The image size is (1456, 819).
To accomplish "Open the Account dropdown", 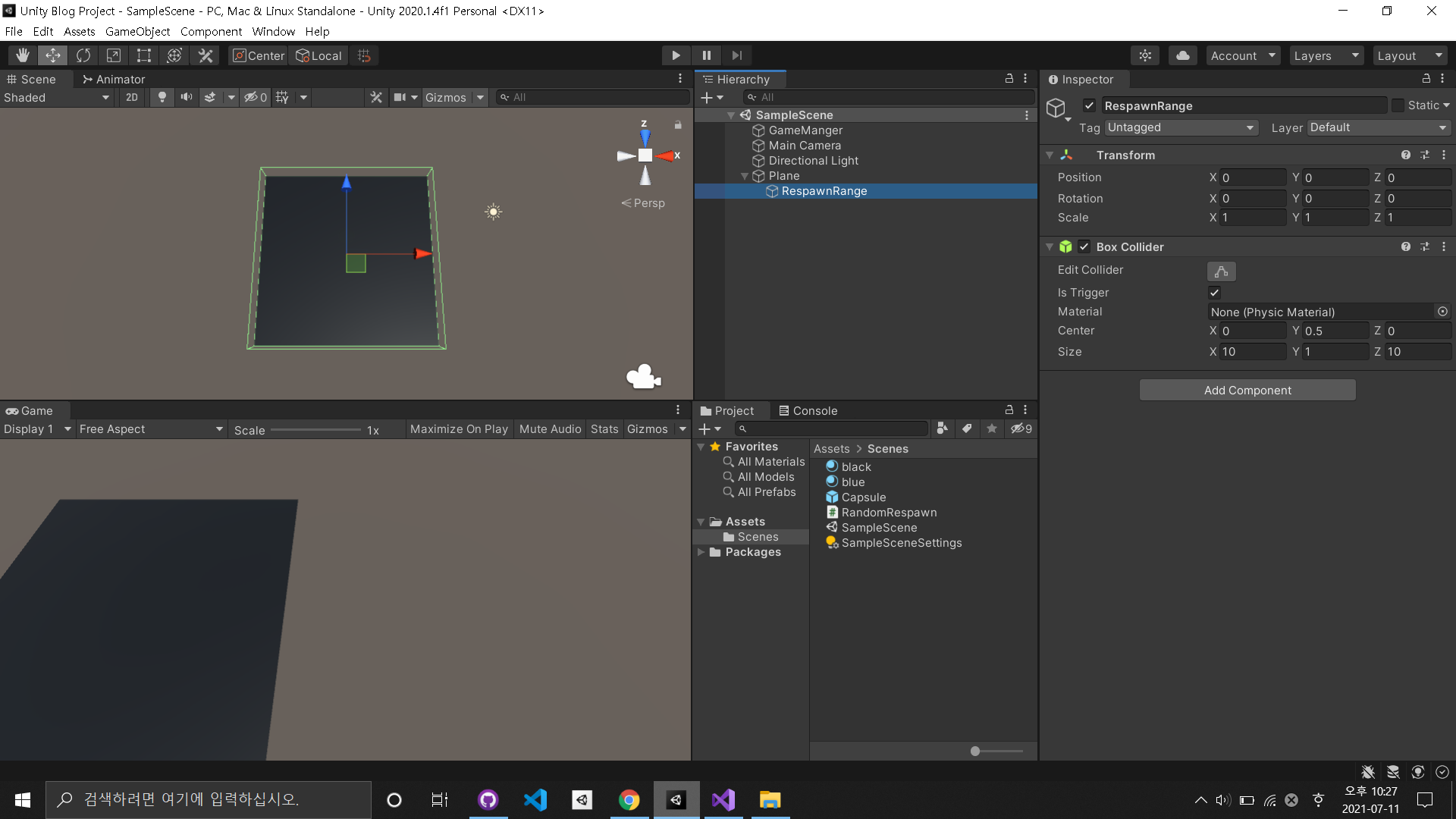I will [x=1244, y=55].
